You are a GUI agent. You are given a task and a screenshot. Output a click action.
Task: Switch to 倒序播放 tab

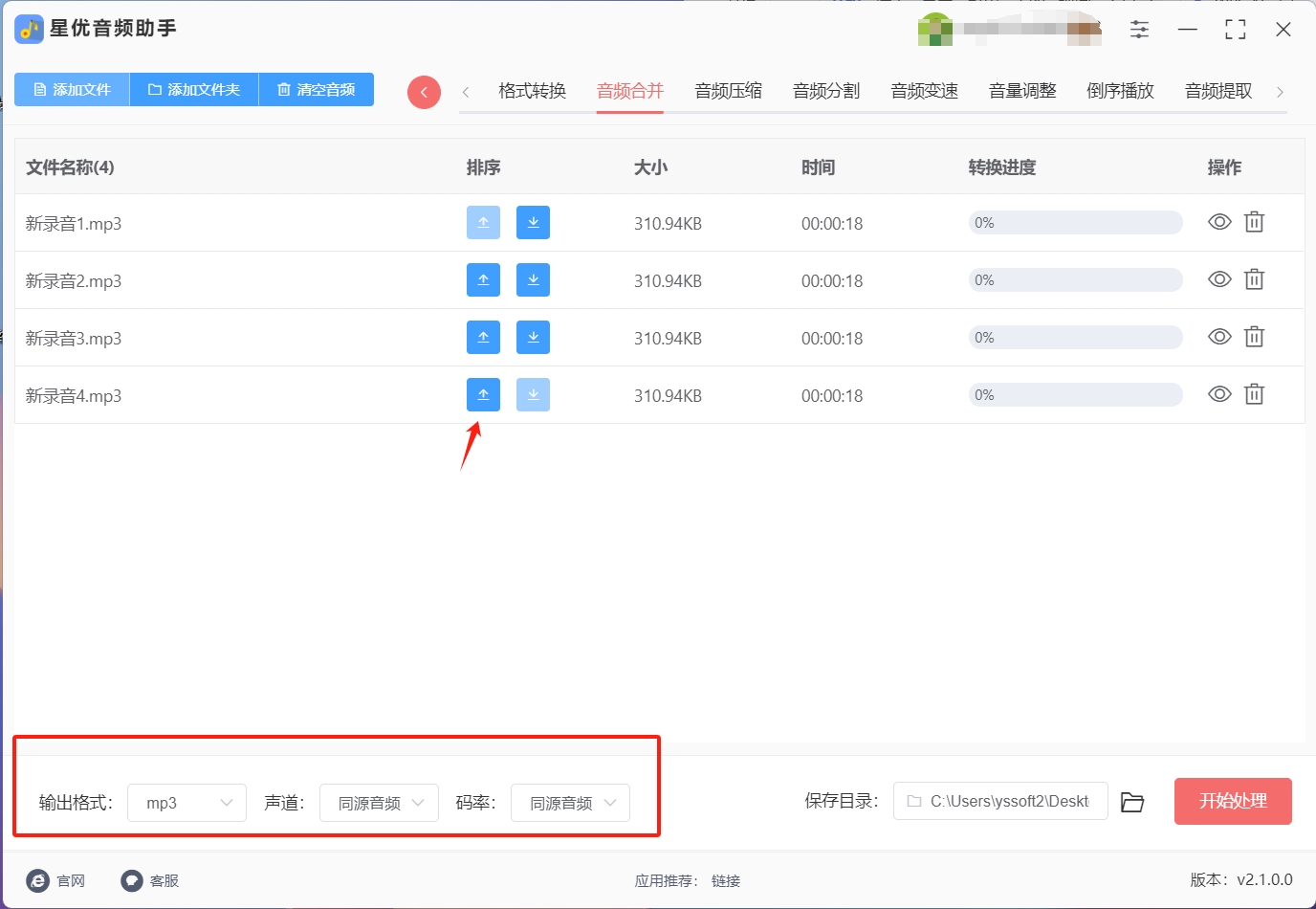click(x=1121, y=91)
